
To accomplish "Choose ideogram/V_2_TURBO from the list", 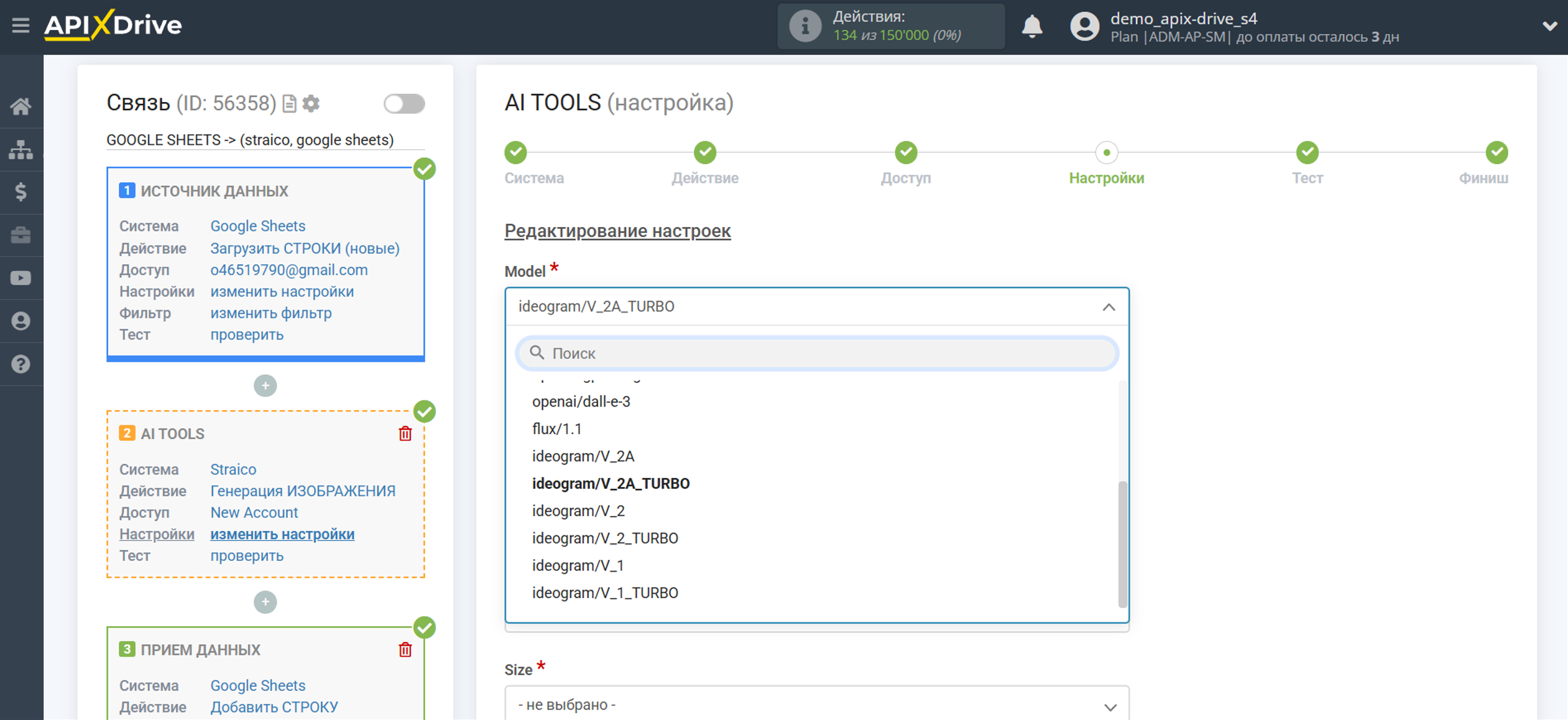I will pyautogui.click(x=604, y=538).
